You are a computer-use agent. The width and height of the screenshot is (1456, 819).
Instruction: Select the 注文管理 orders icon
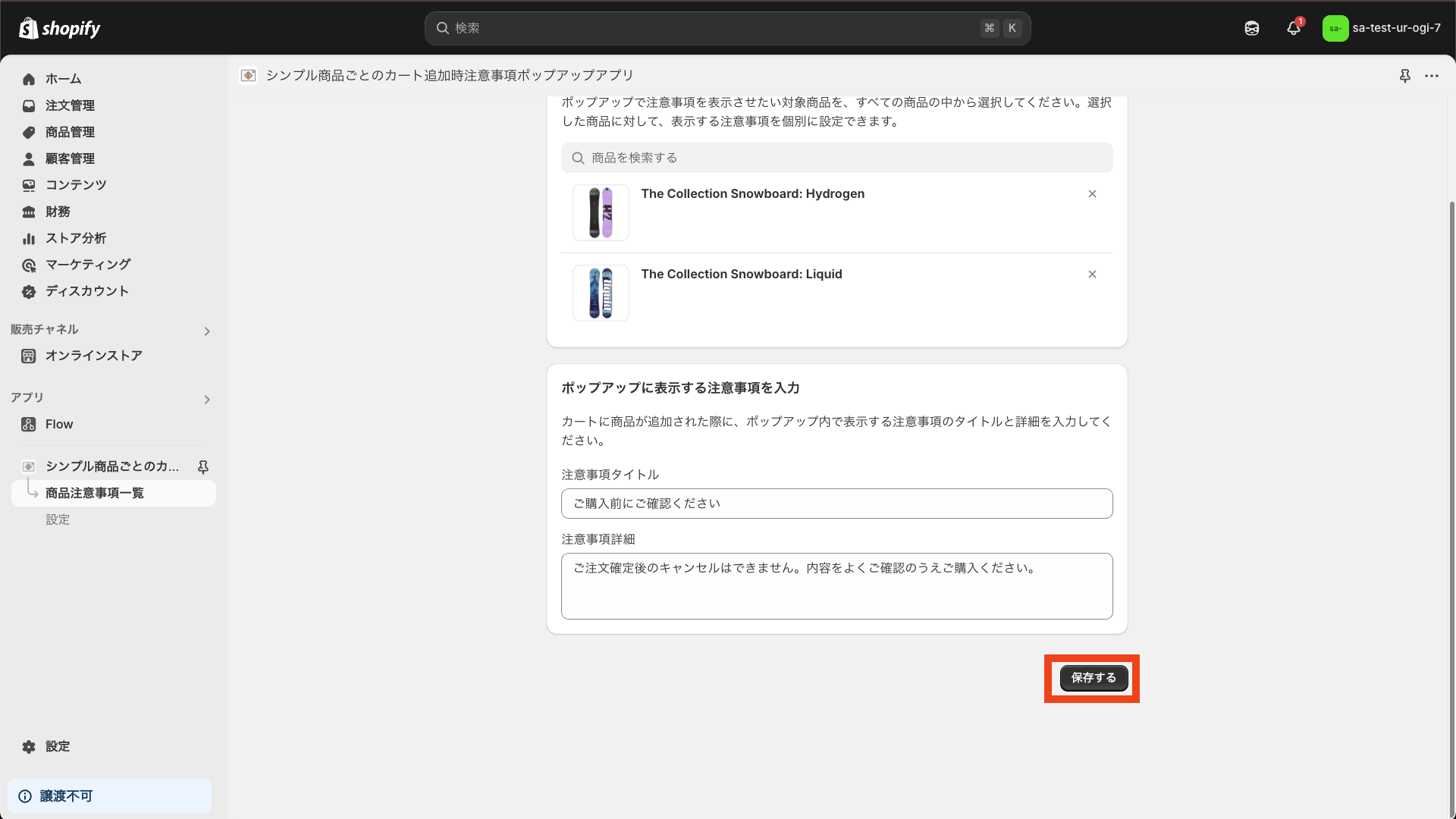[71, 105]
